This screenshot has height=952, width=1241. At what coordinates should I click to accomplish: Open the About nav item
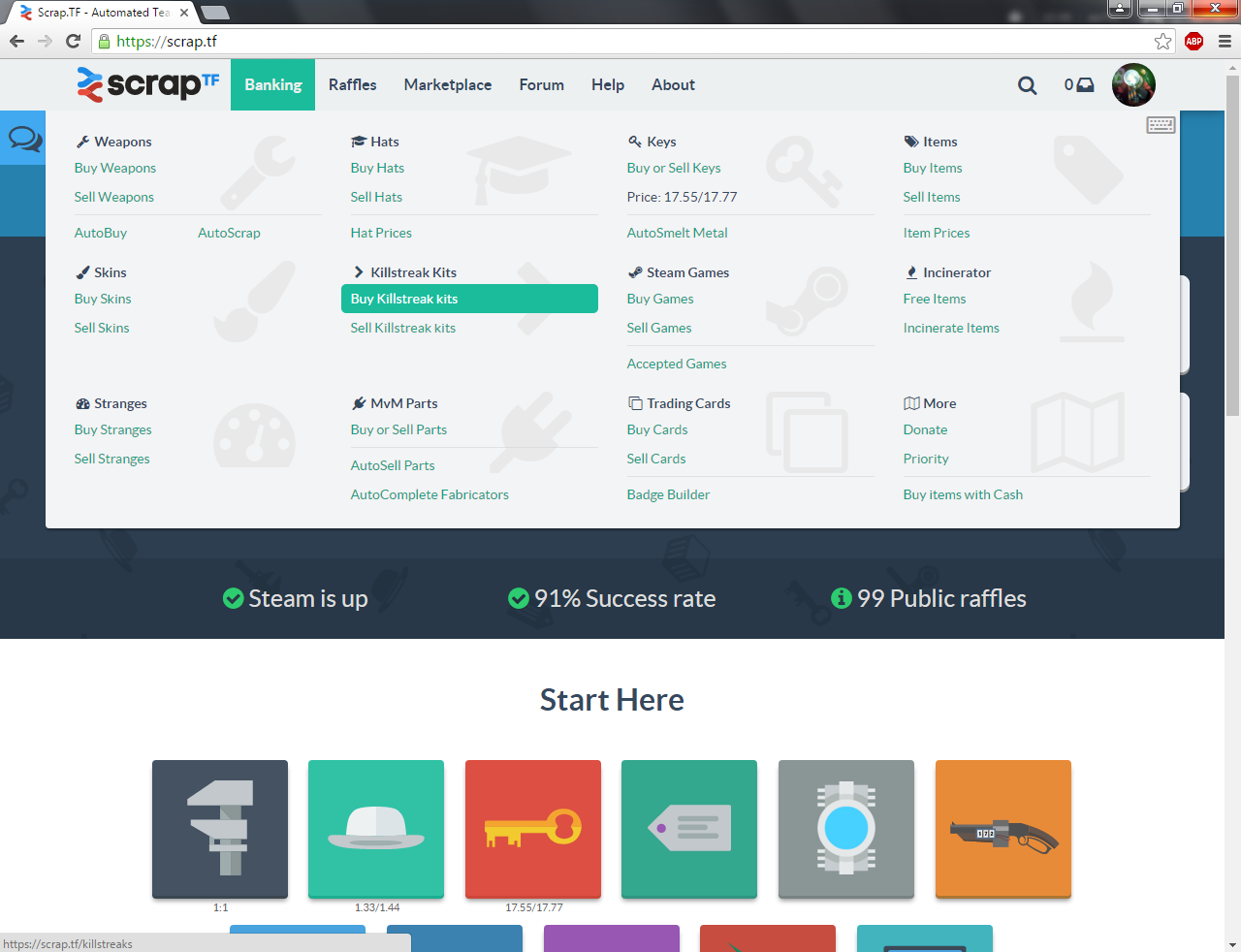pos(673,84)
